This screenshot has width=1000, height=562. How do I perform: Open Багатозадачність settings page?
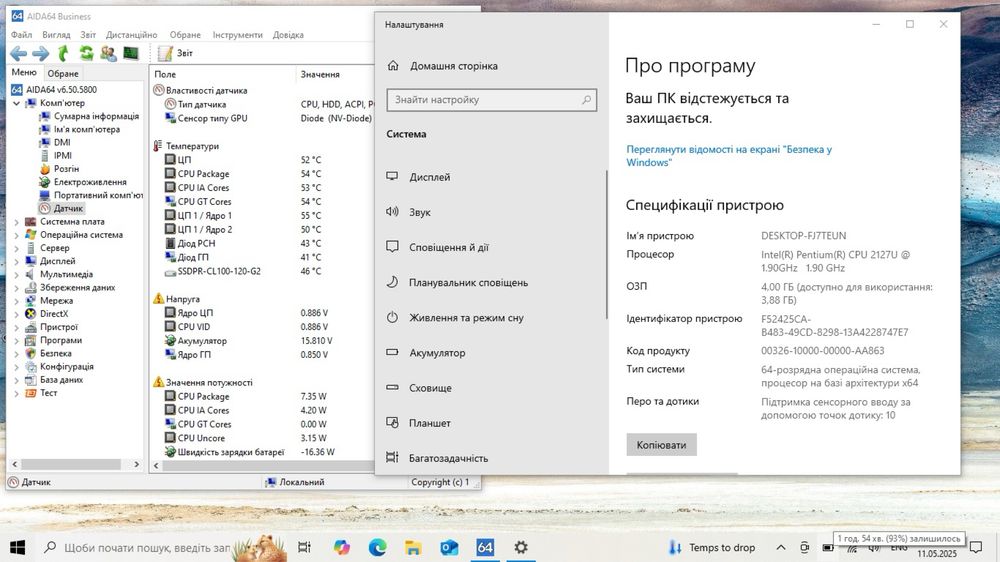tap(491, 457)
